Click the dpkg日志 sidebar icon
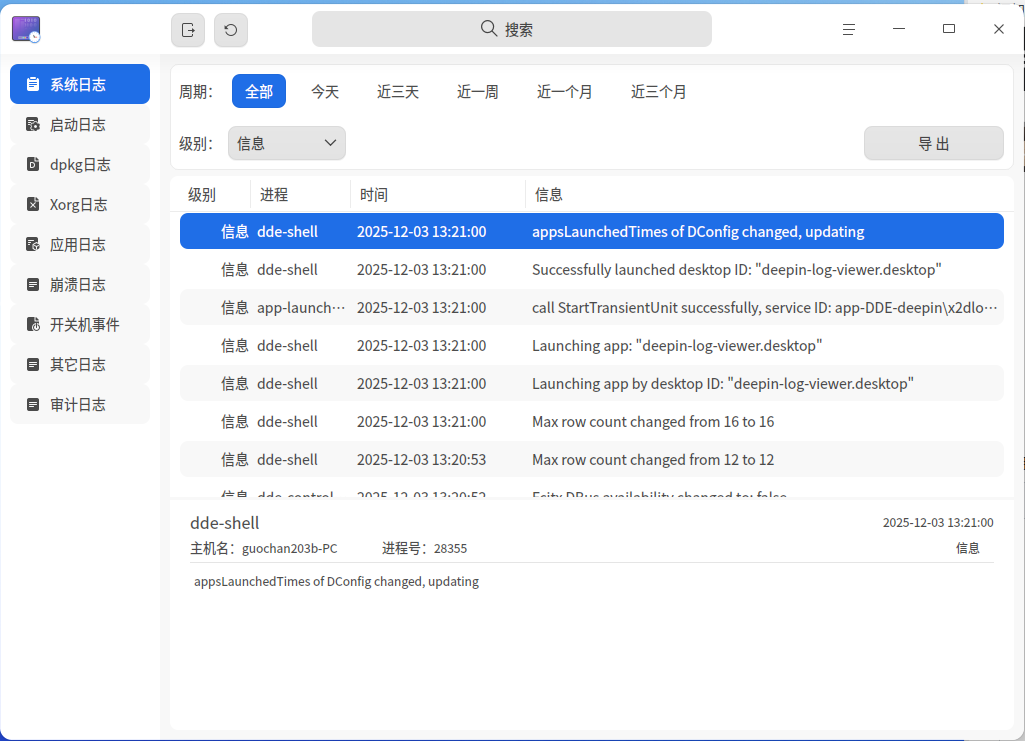1025x741 pixels. pos(33,164)
